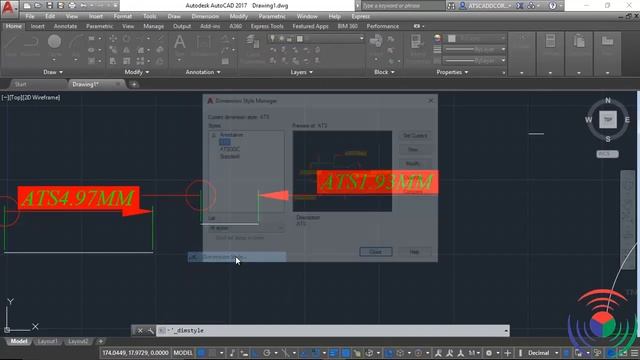Image resolution: width=640 pixels, height=360 pixels.
Task: Open the Format menu
Action: click(x=122, y=16)
